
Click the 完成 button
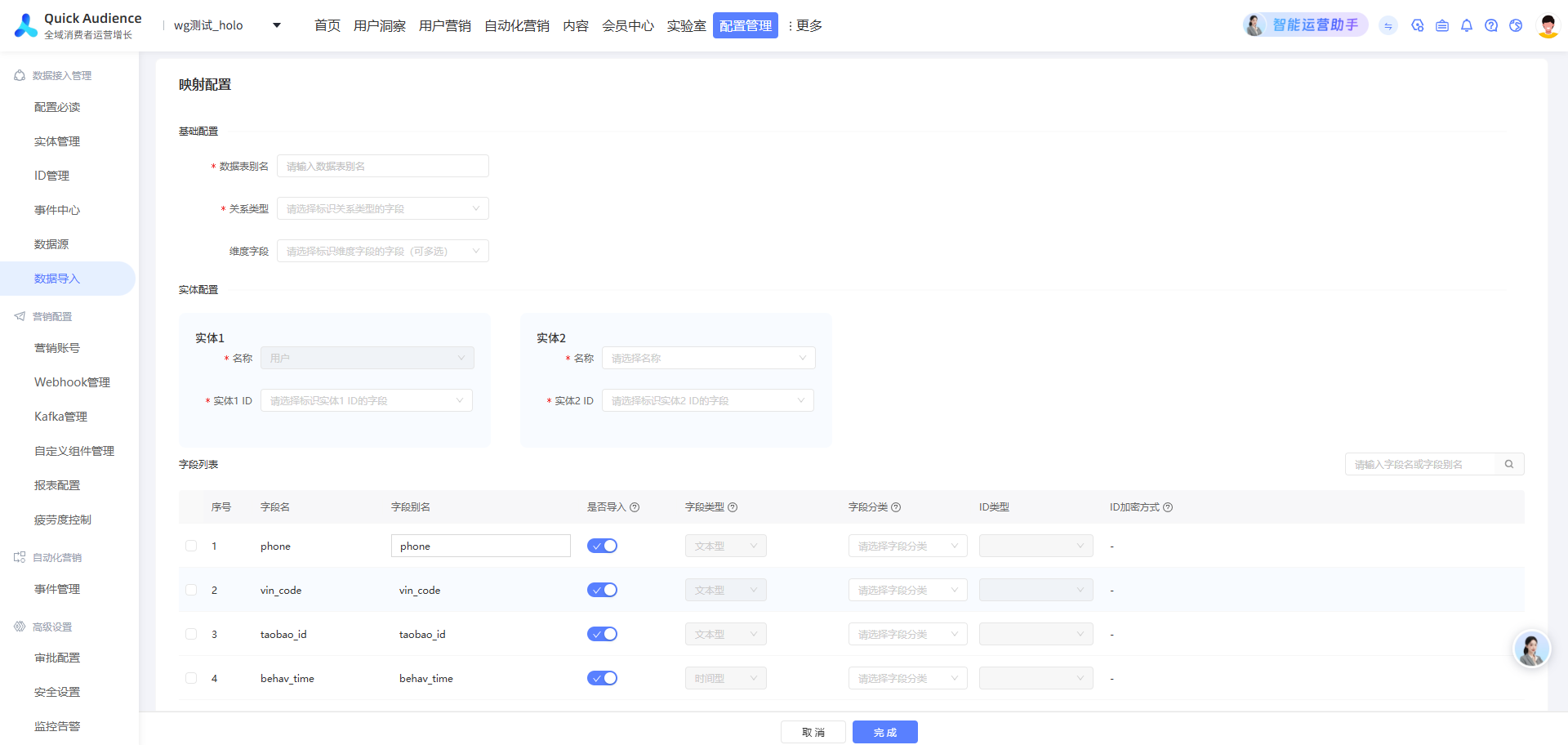pos(885,732)
